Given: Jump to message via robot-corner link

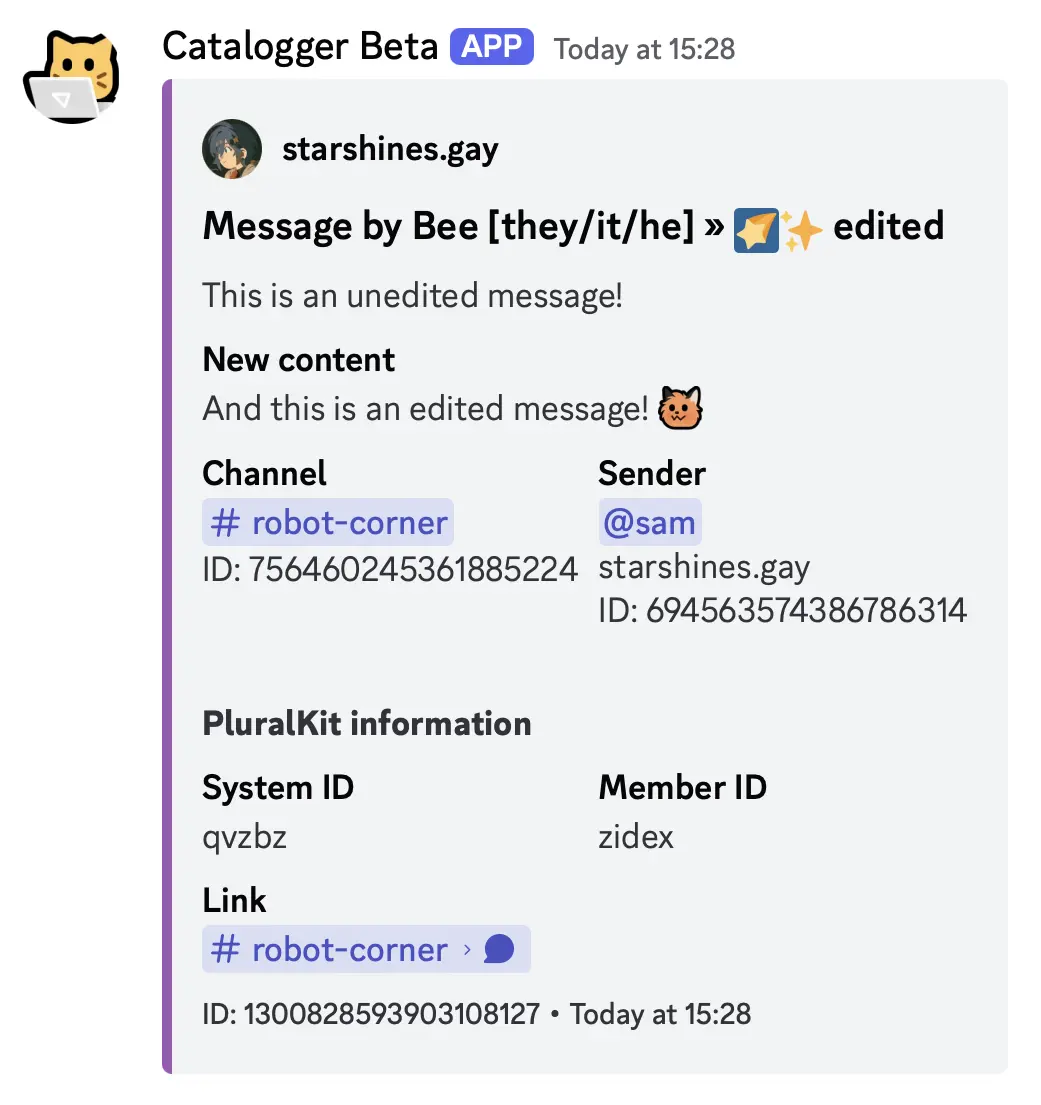Looking at the screenshot, I should (x=349, y=949).
